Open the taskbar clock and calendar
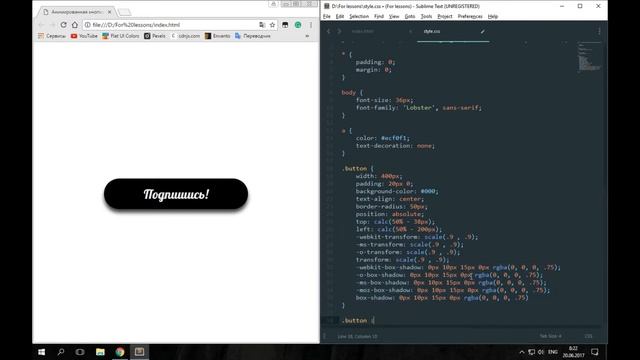 (573, 352)
